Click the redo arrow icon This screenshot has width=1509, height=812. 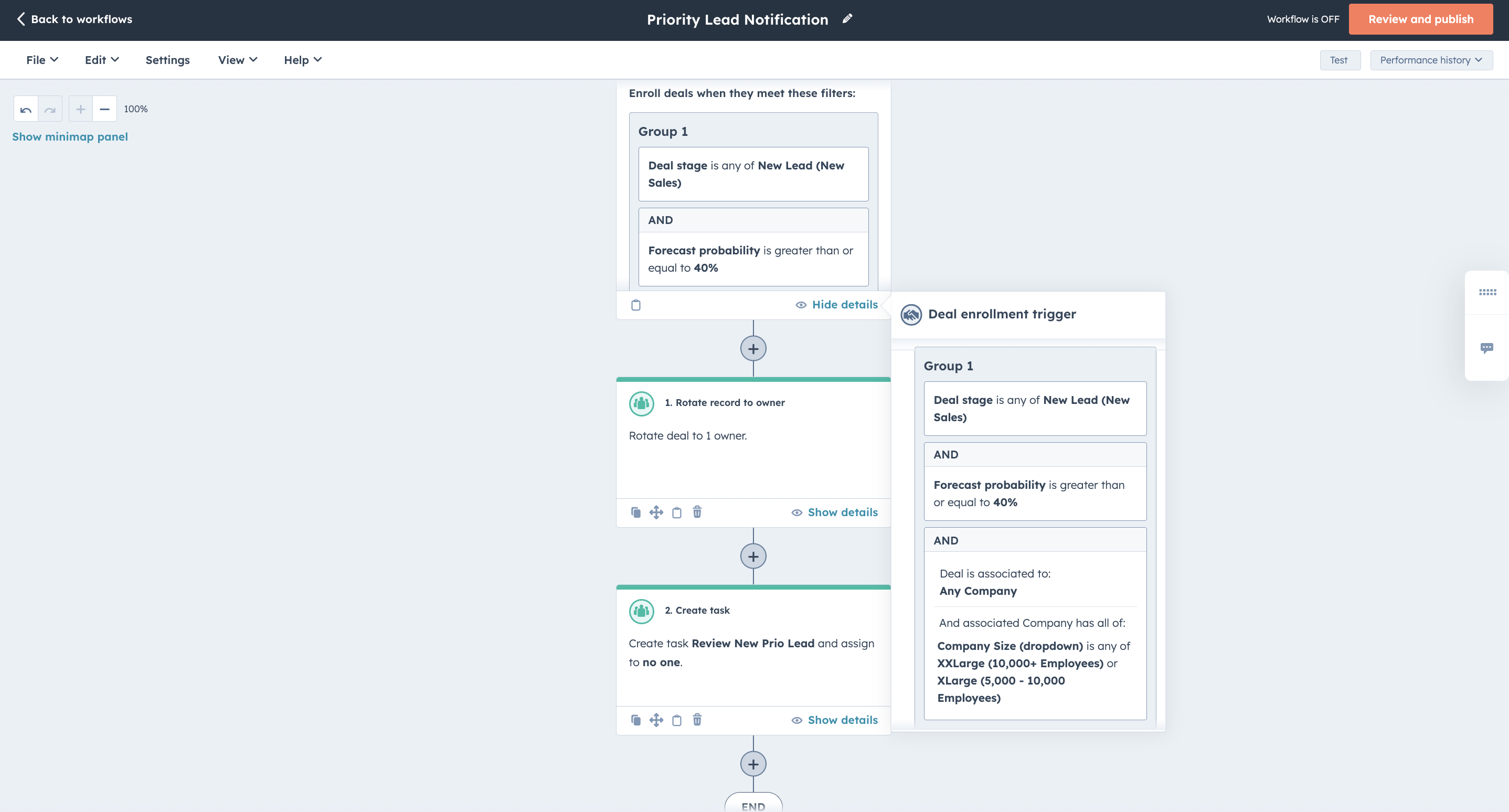pyautogui.click(x=49, y=108)
